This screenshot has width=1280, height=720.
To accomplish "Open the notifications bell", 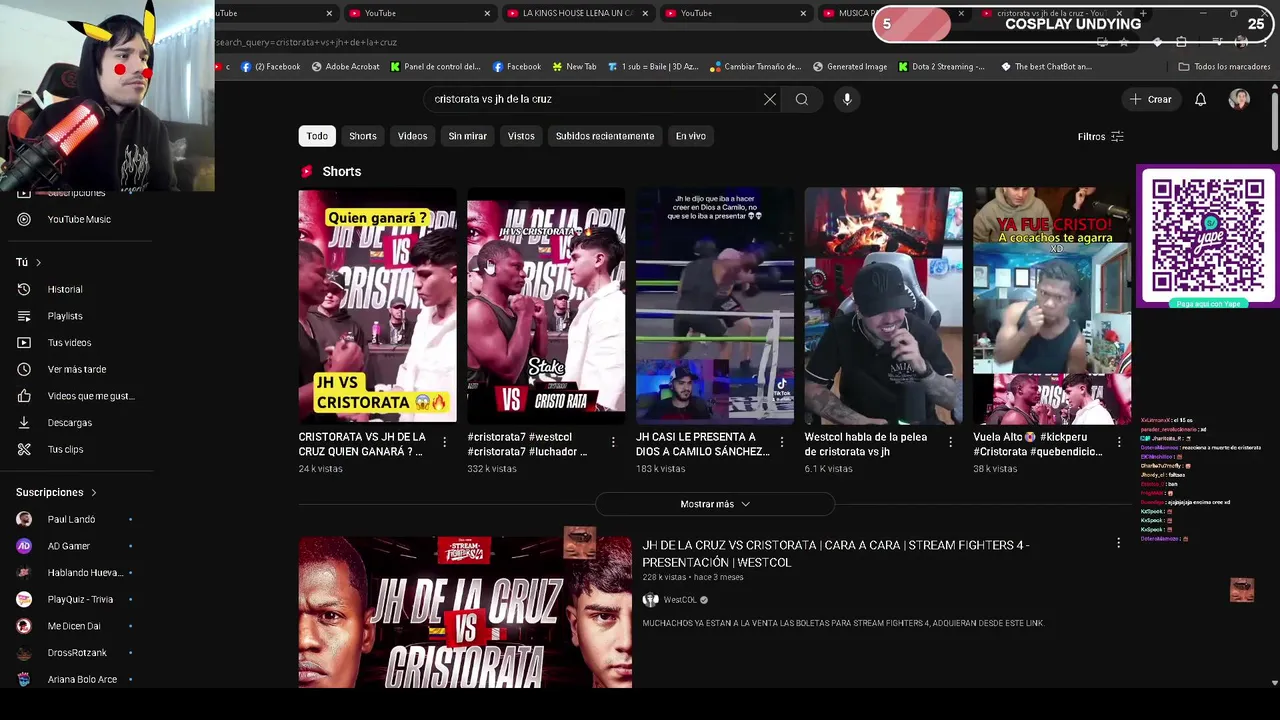I will tap(1201, 99).
